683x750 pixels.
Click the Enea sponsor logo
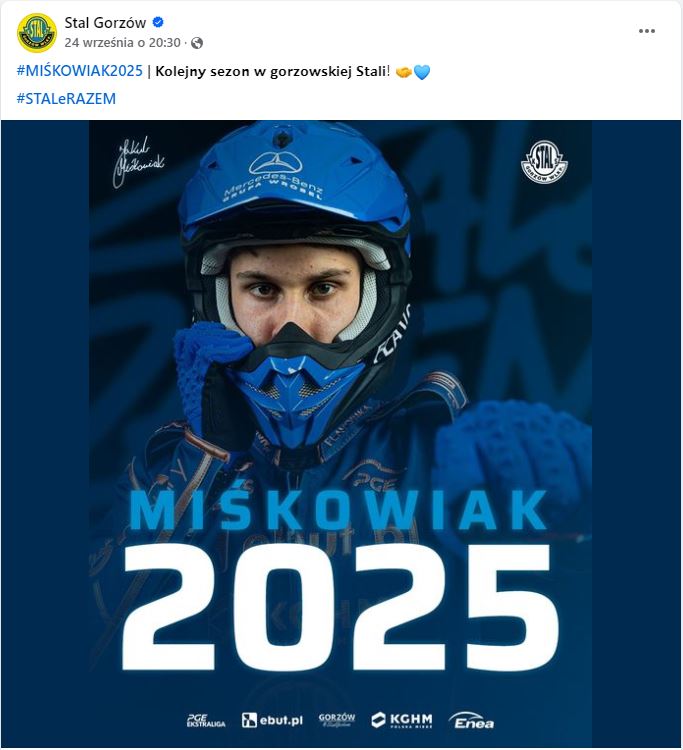click(x=472, y=720)
